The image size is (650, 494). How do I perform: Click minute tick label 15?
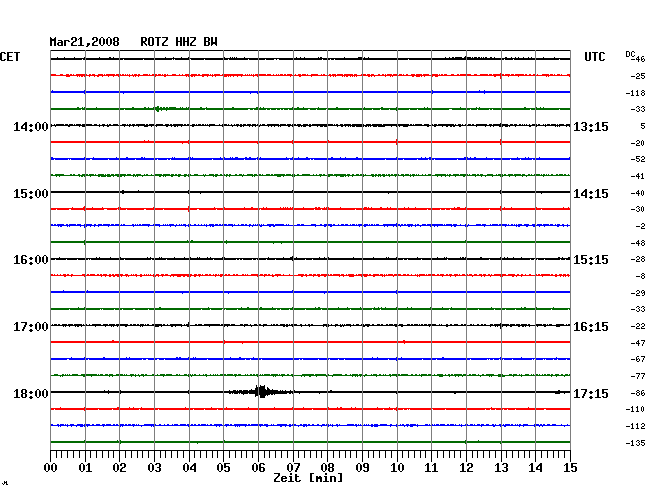click(570, 467)
